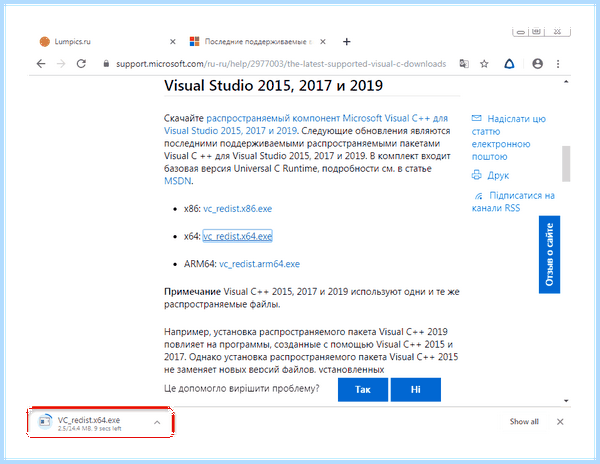Close the Microsoft support tab

coord(323,42)
